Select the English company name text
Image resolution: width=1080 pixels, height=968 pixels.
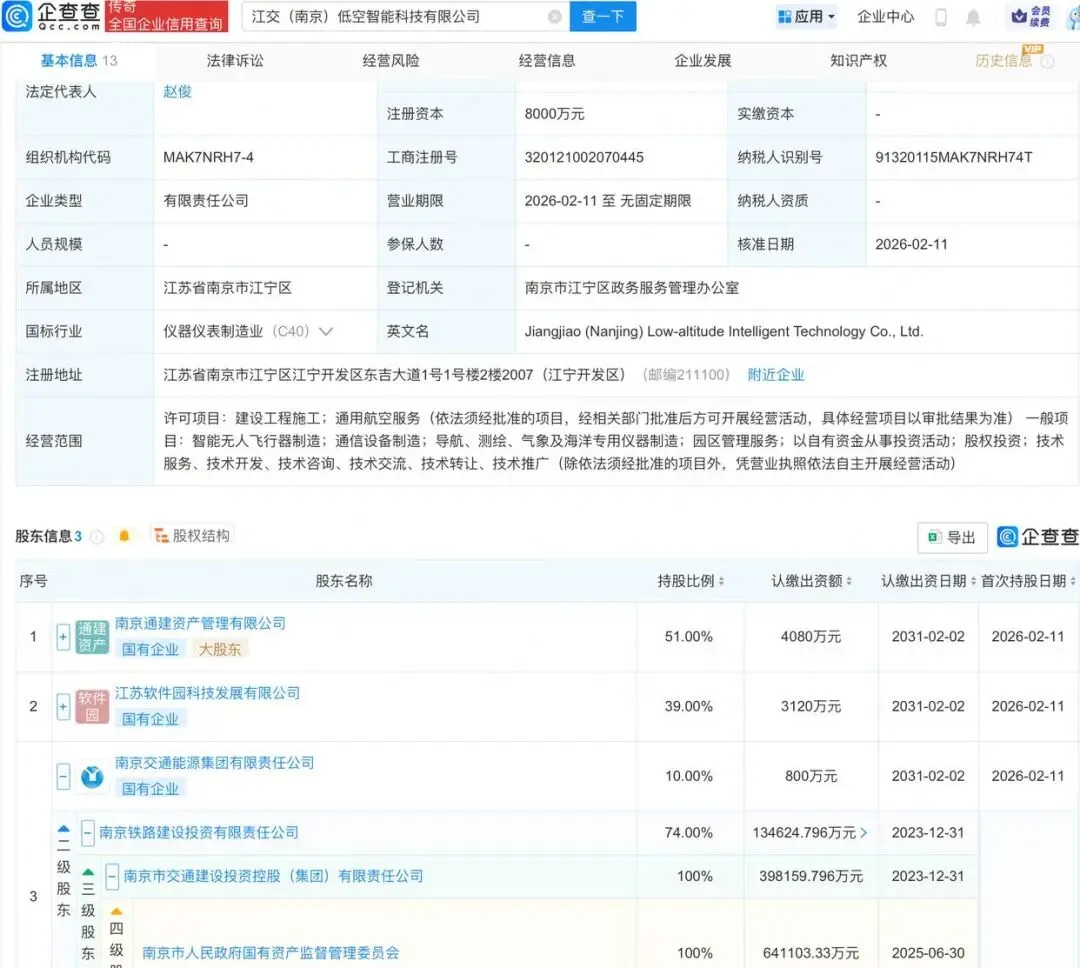click(724, 331)
